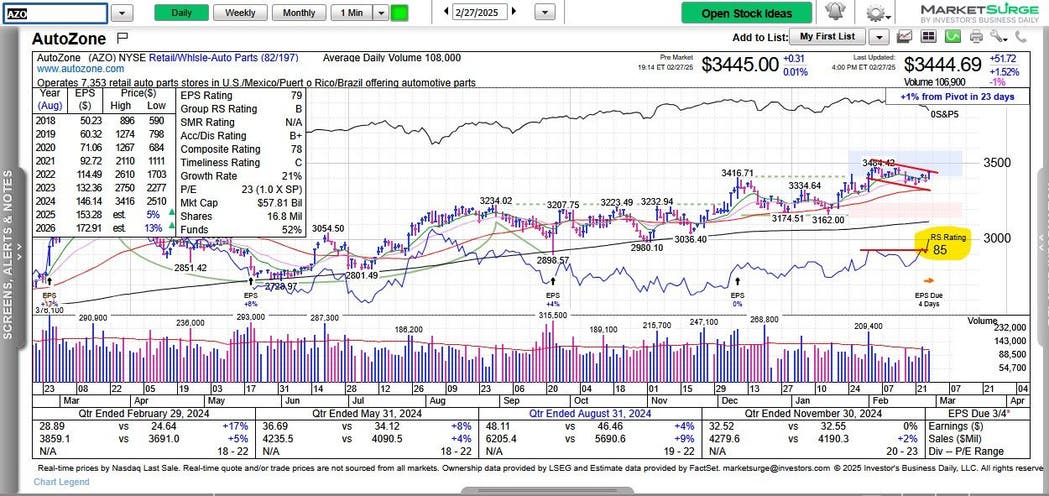1049x496 pixels.
Task: Toggle the green real-time indicator square
Action: (x=400, y=13)
